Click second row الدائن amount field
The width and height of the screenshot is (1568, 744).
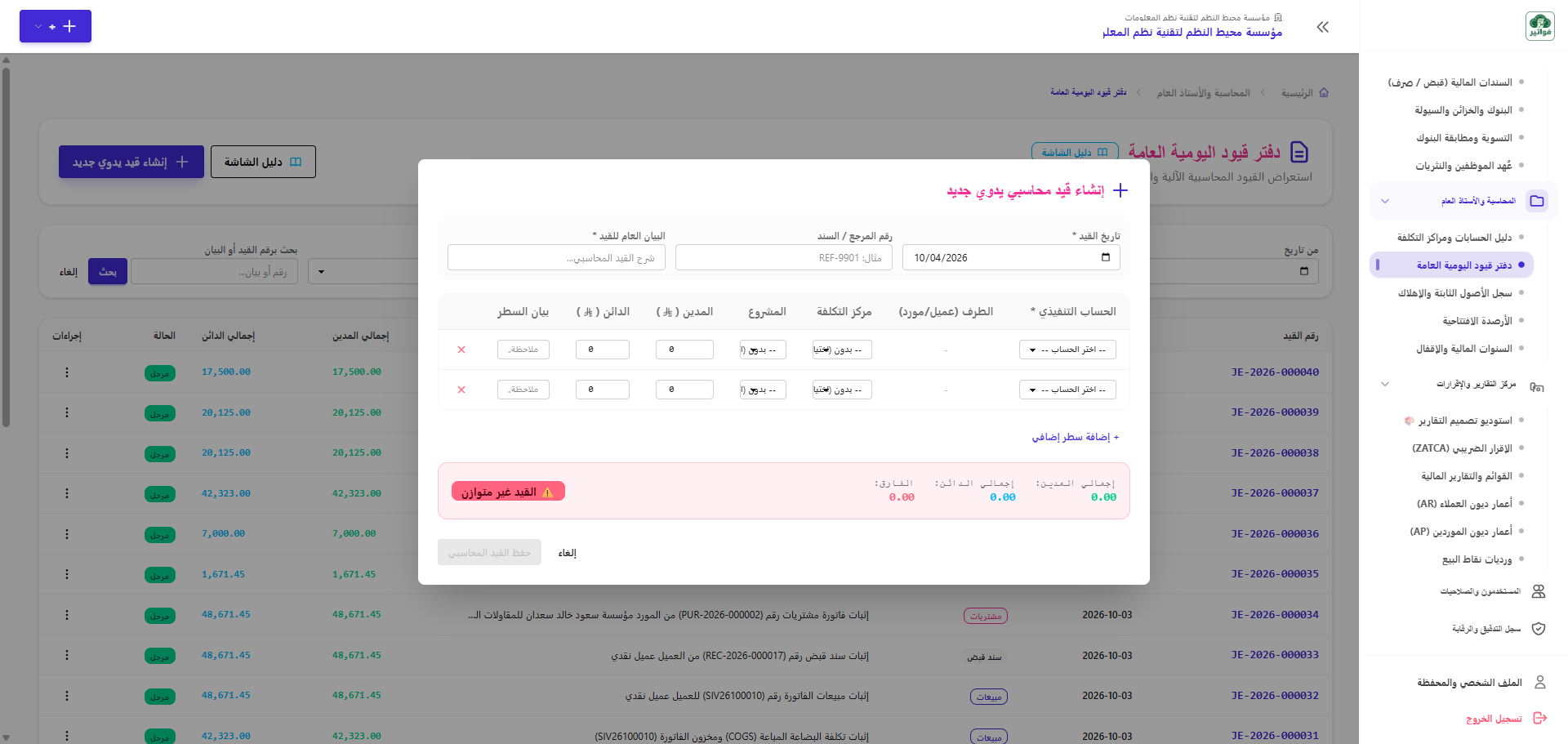coord(603,390)
